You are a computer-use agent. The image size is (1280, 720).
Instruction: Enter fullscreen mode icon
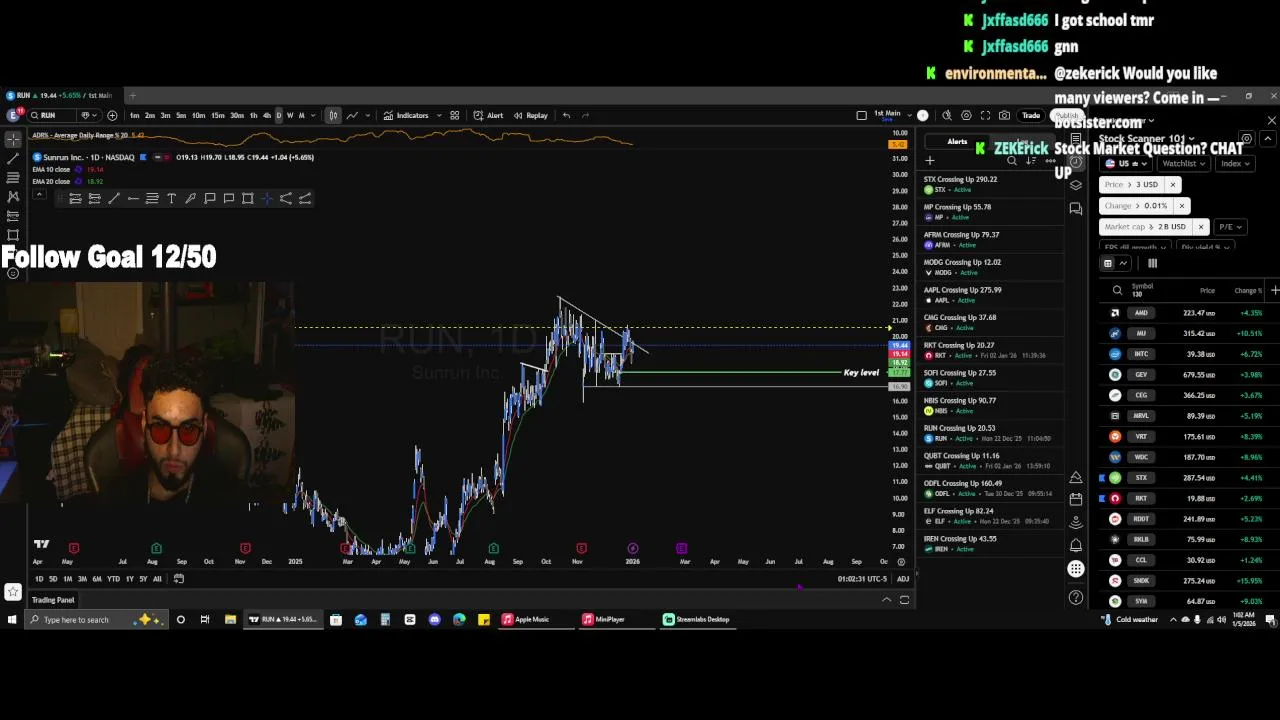[x=985, y=115]
